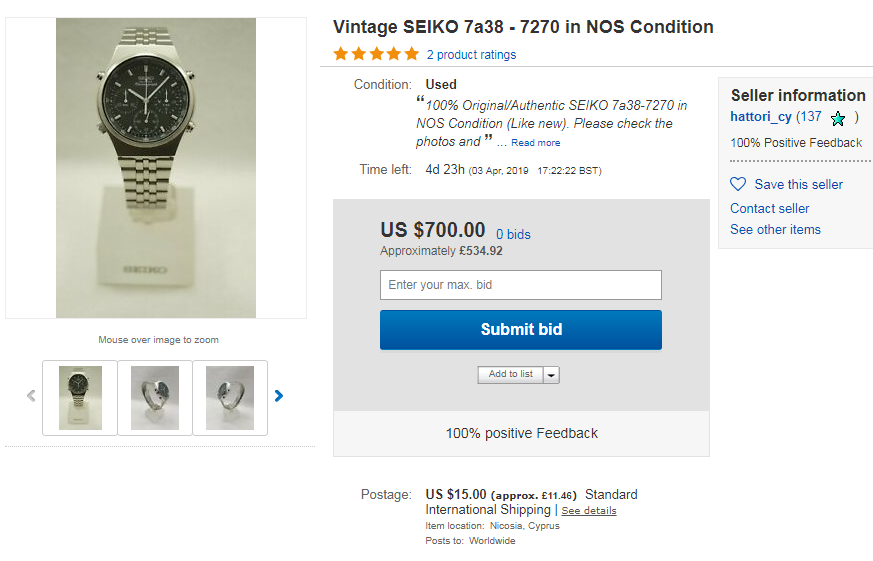Select the second watch side thumbnail
The width and height of the screenshot is (873, 561).
tap(155, 398)
